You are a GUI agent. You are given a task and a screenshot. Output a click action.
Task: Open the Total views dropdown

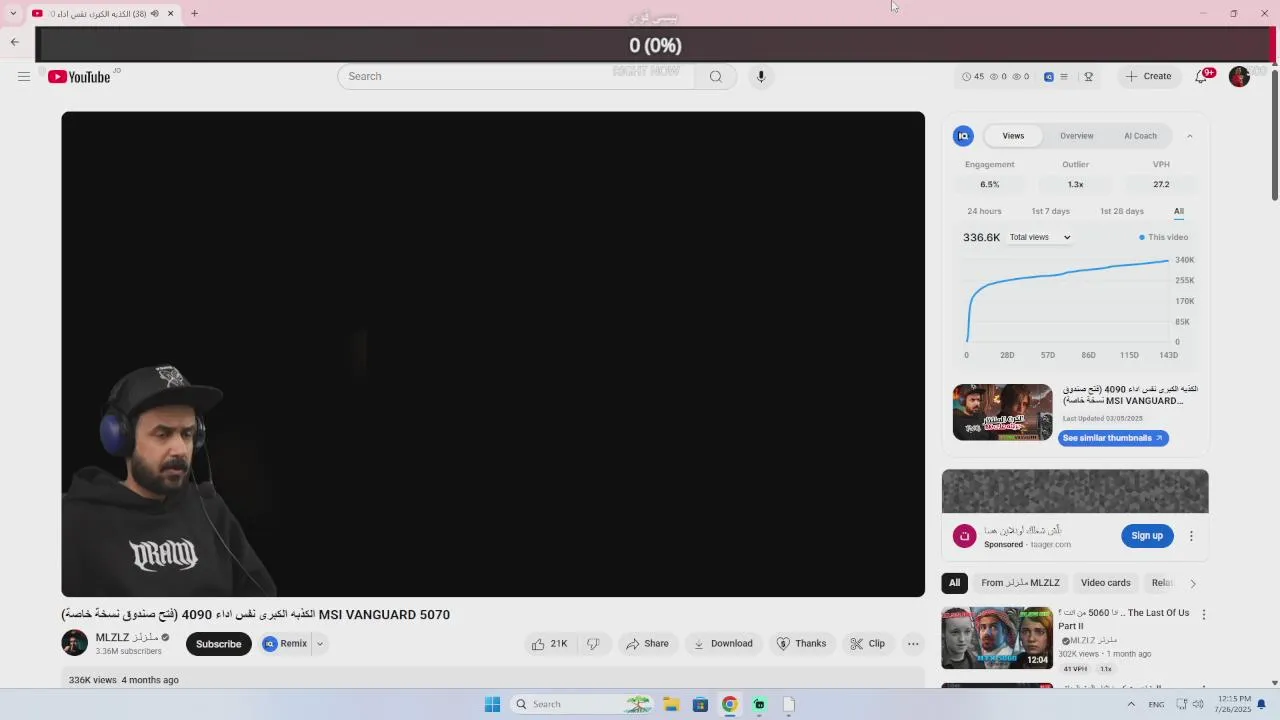(1040, 237)
